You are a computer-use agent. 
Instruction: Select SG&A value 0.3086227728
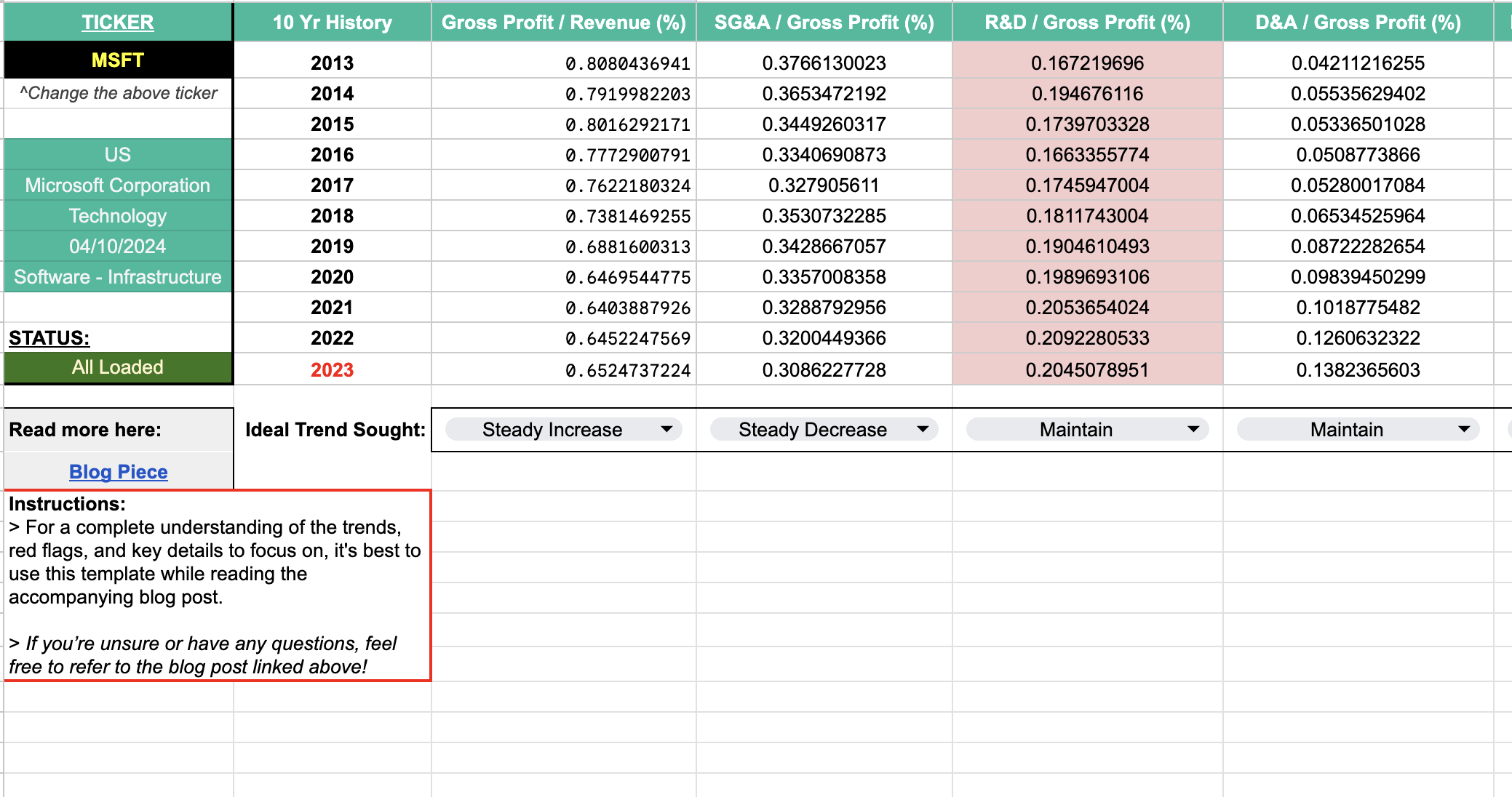824,370
